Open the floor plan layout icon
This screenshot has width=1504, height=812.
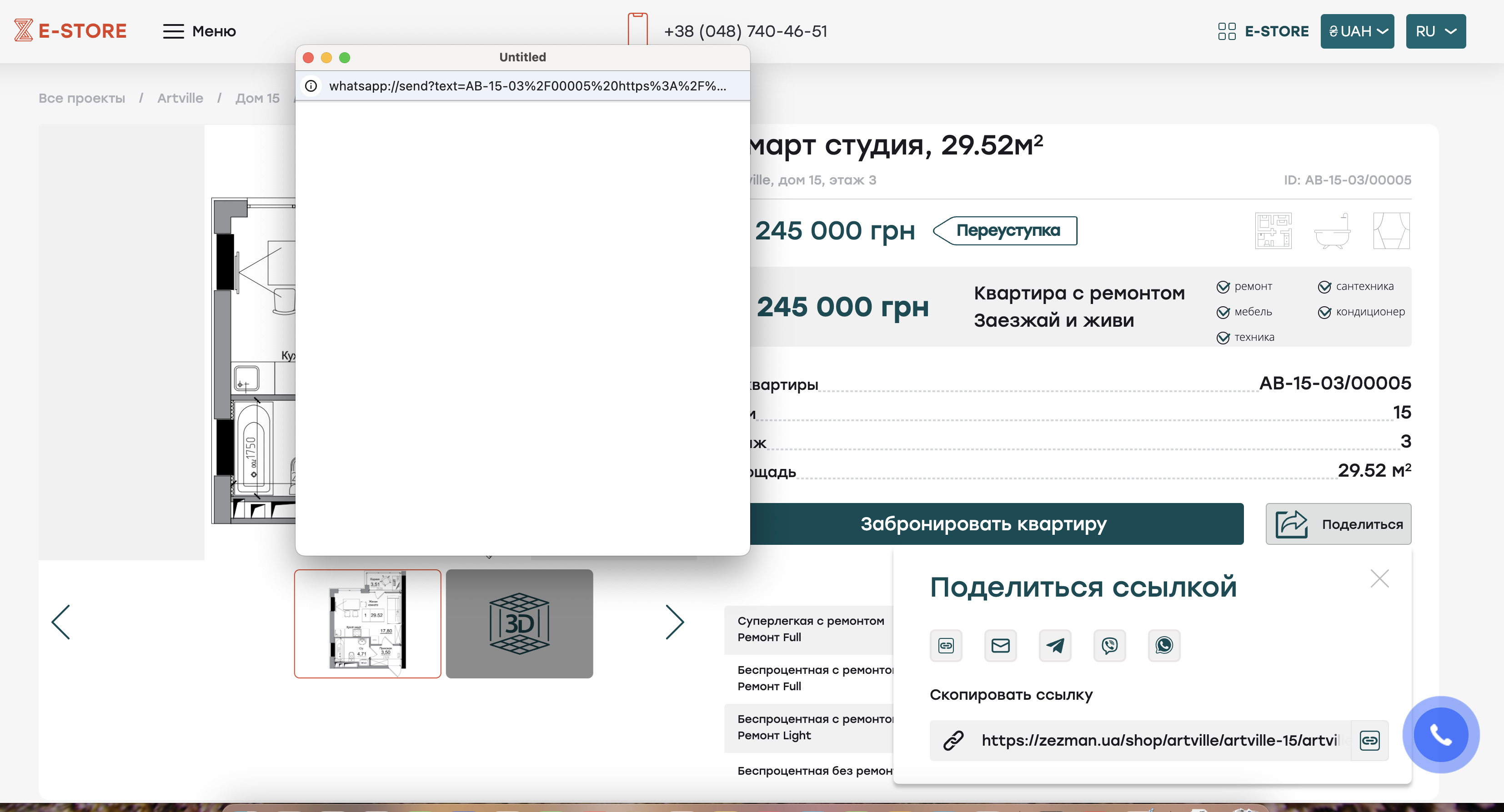pos(1273,231)
